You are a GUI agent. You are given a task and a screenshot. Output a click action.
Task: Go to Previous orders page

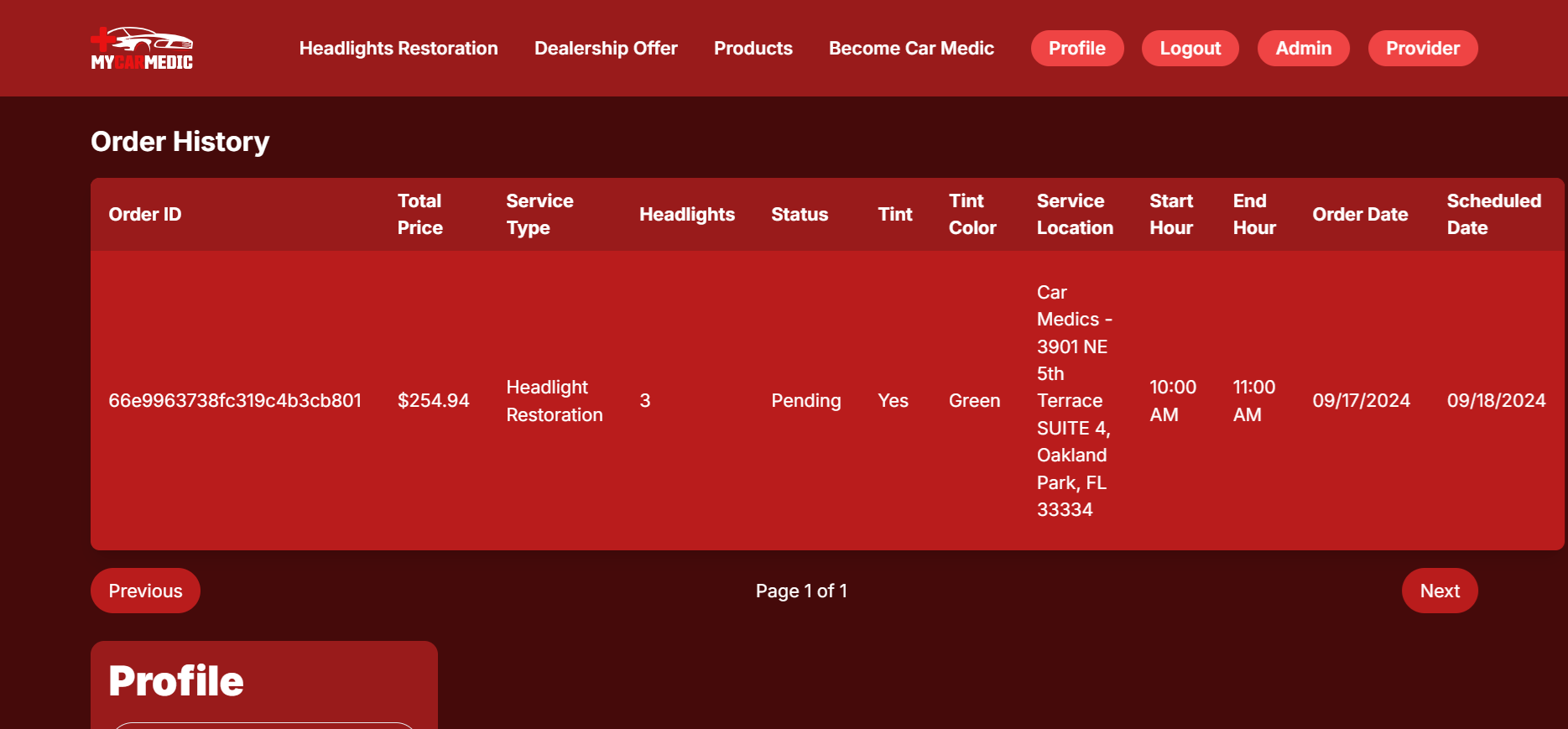[145, 591]
